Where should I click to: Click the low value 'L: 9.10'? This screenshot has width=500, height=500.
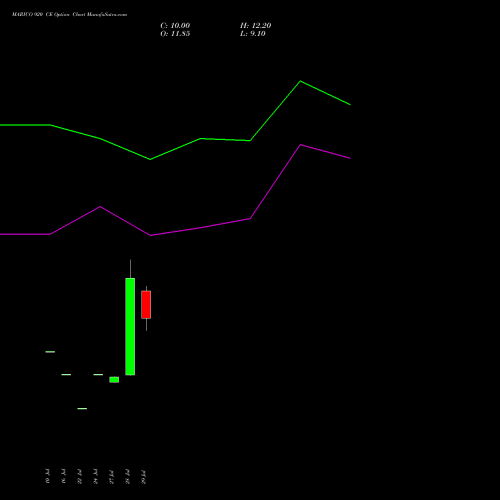pos(253,34)
